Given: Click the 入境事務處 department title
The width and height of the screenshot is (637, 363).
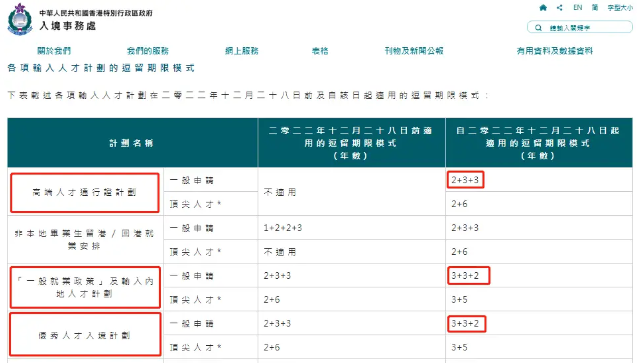Looking at the screenshot, I should (x=68, y=26).
